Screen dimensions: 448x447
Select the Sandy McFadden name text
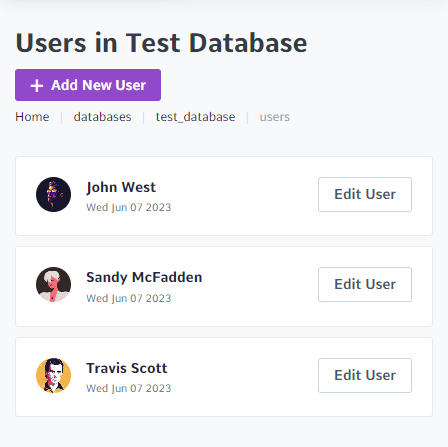coord(144,277)
